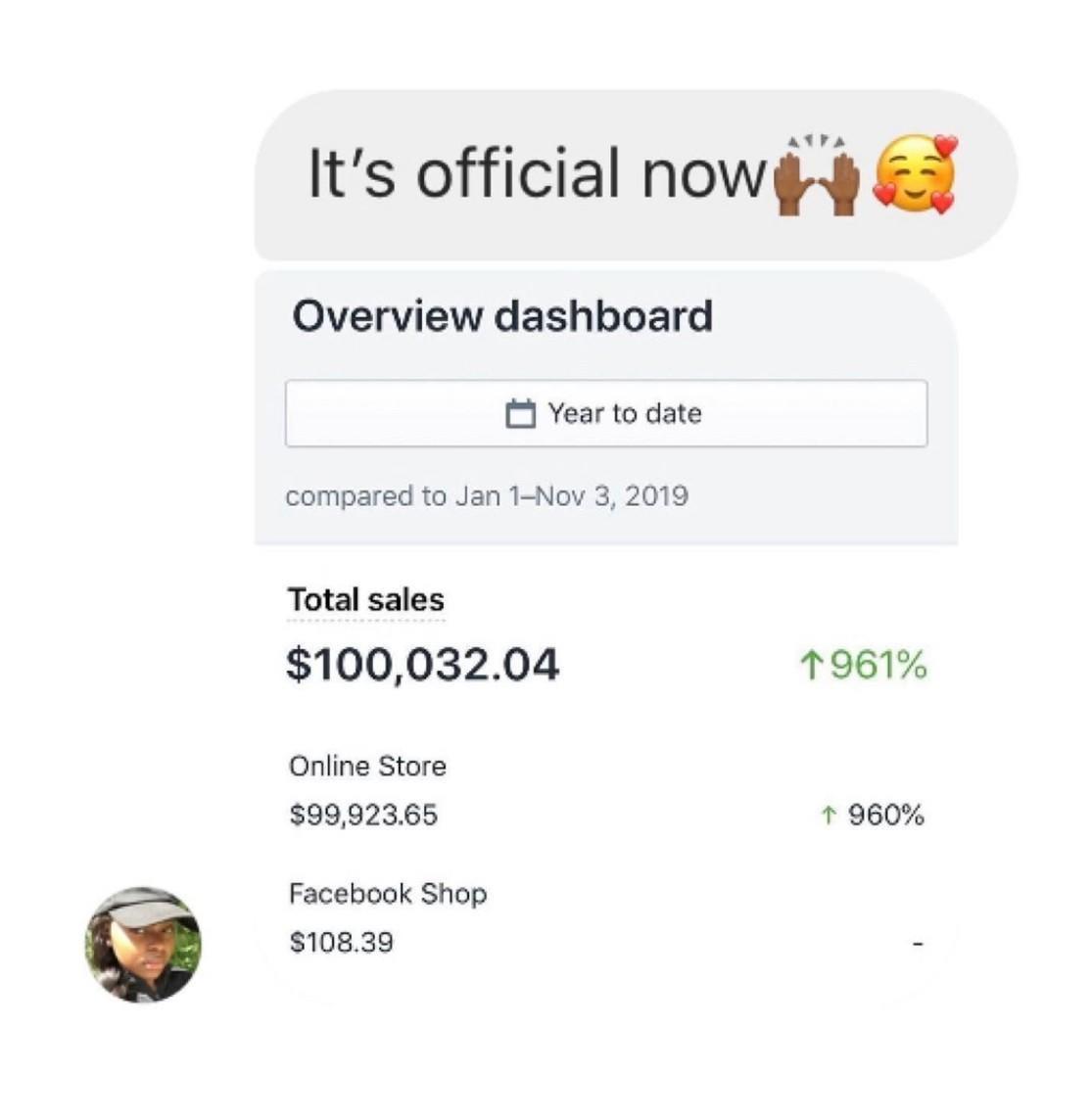
Task: Click the green up arrow beside 961%
Action: pos(810,667)
